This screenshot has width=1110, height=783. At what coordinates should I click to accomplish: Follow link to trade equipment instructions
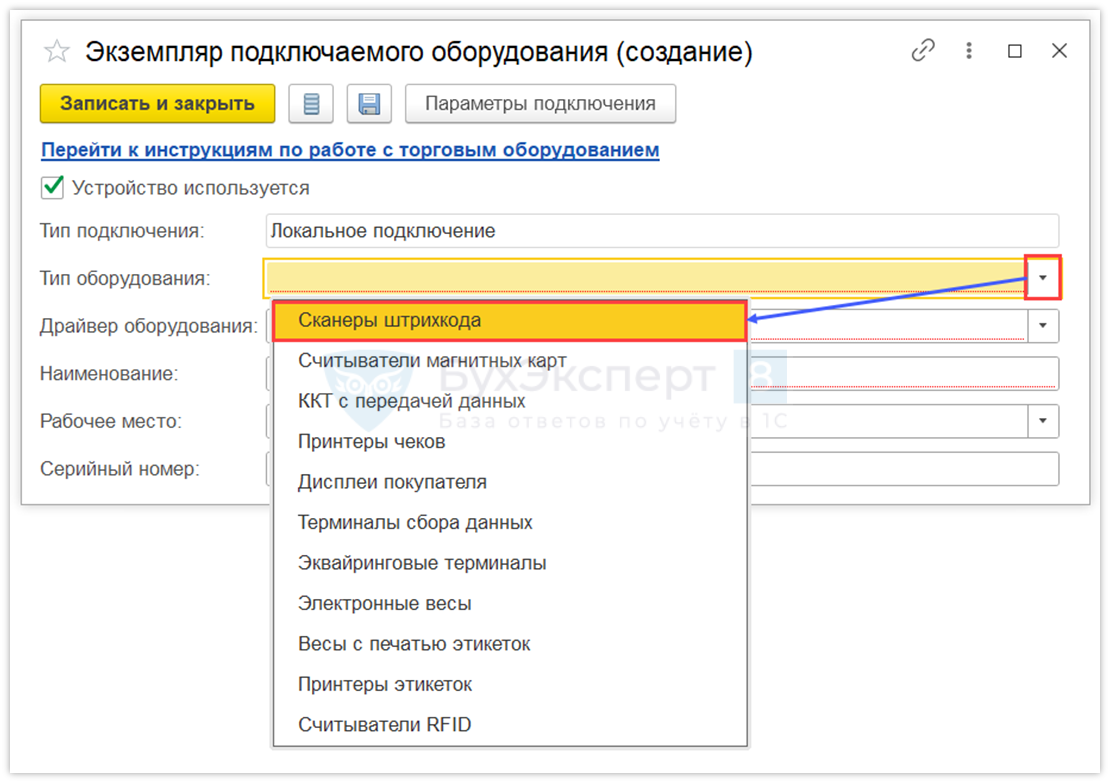[350, 150]
